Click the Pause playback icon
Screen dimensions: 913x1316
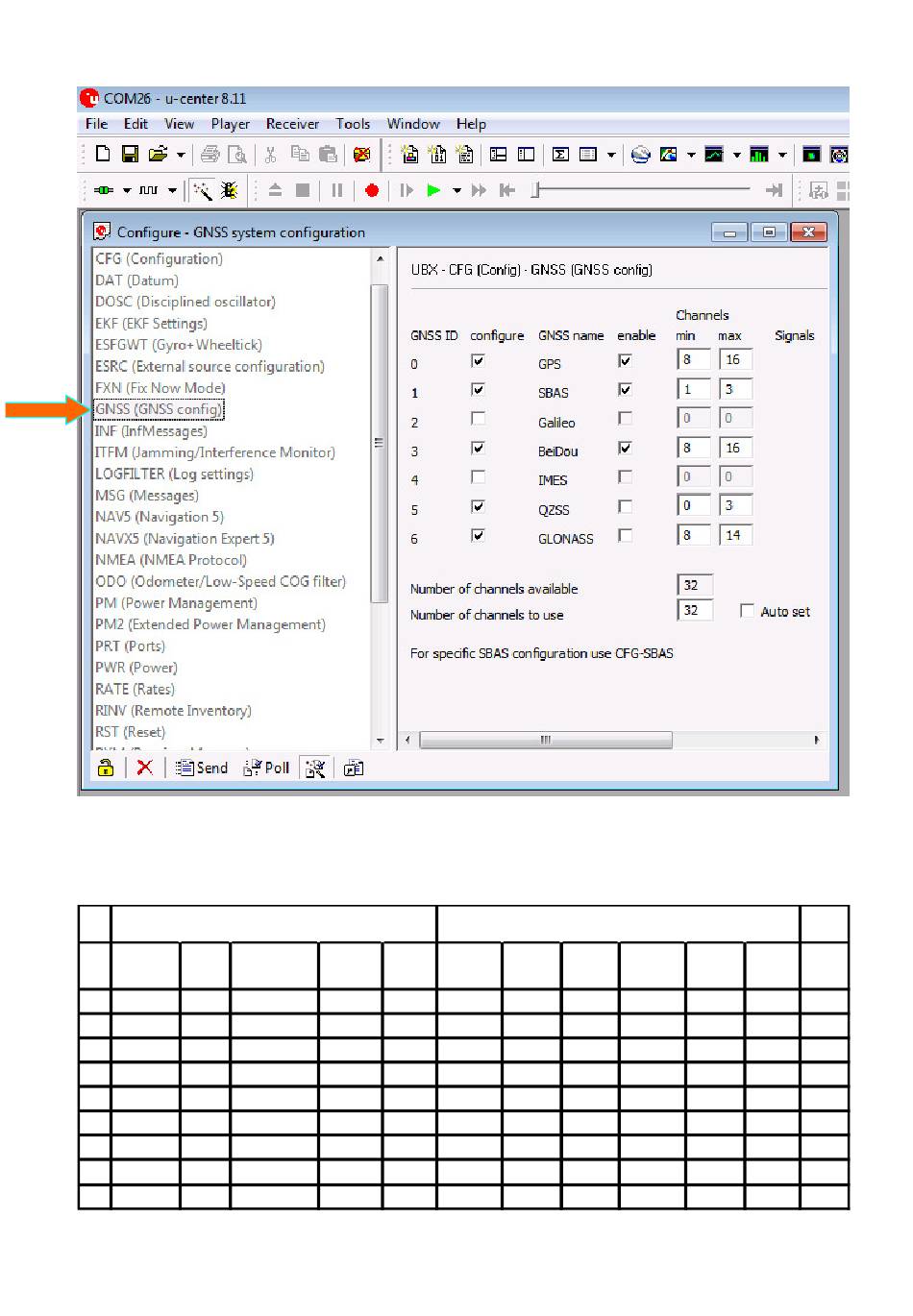point(337,190)
